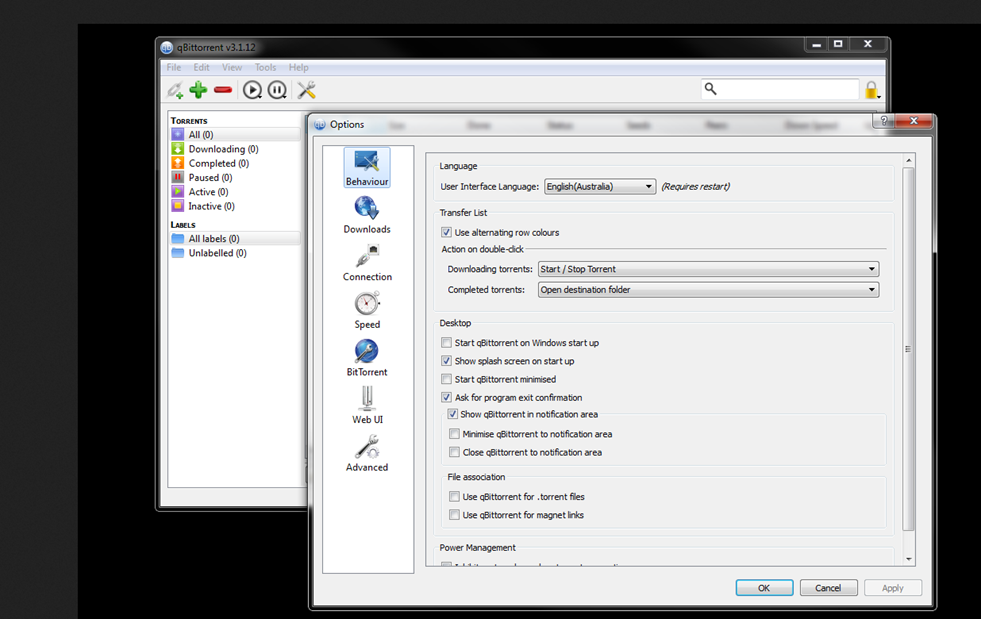The width and height of the screenshot is (981, 619).
Task: Select the Completed (0) filter icon
Action: pyautogui.click(x=178, y=163)
